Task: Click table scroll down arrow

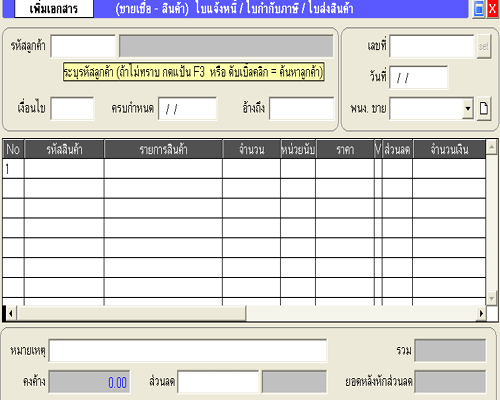Action: point(492,298)
